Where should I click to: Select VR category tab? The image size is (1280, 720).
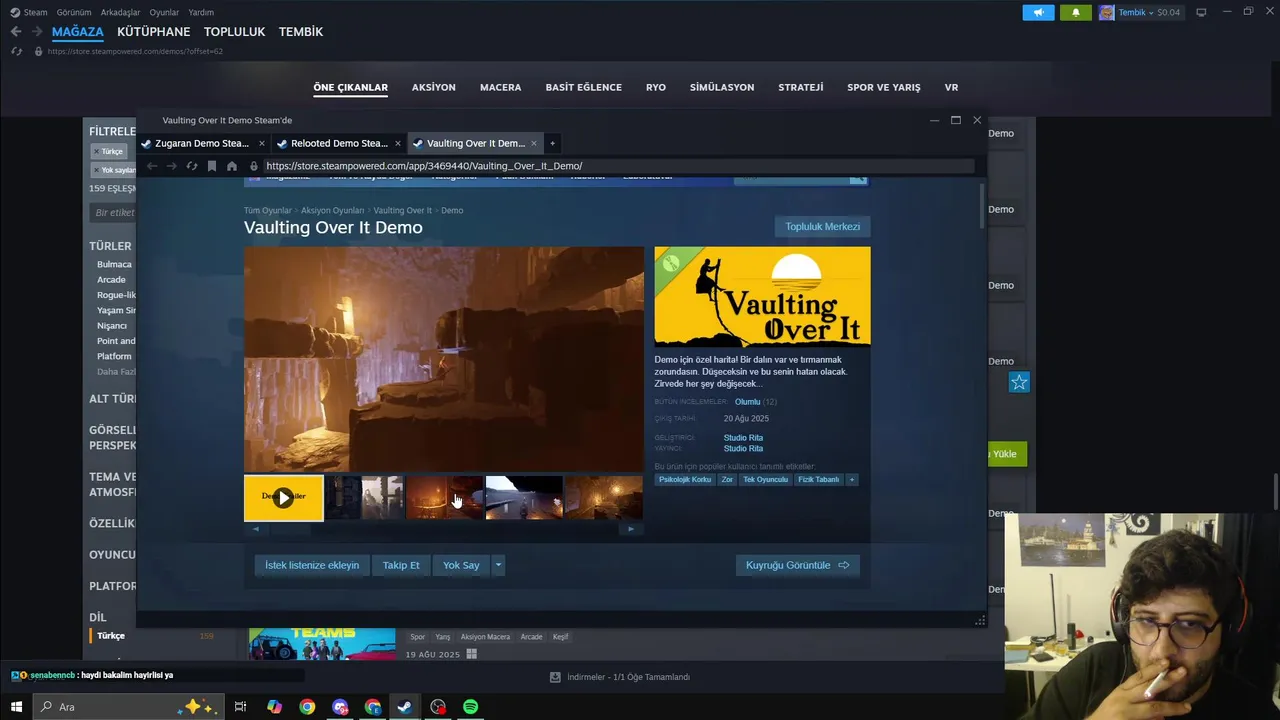tap(951, 87)
